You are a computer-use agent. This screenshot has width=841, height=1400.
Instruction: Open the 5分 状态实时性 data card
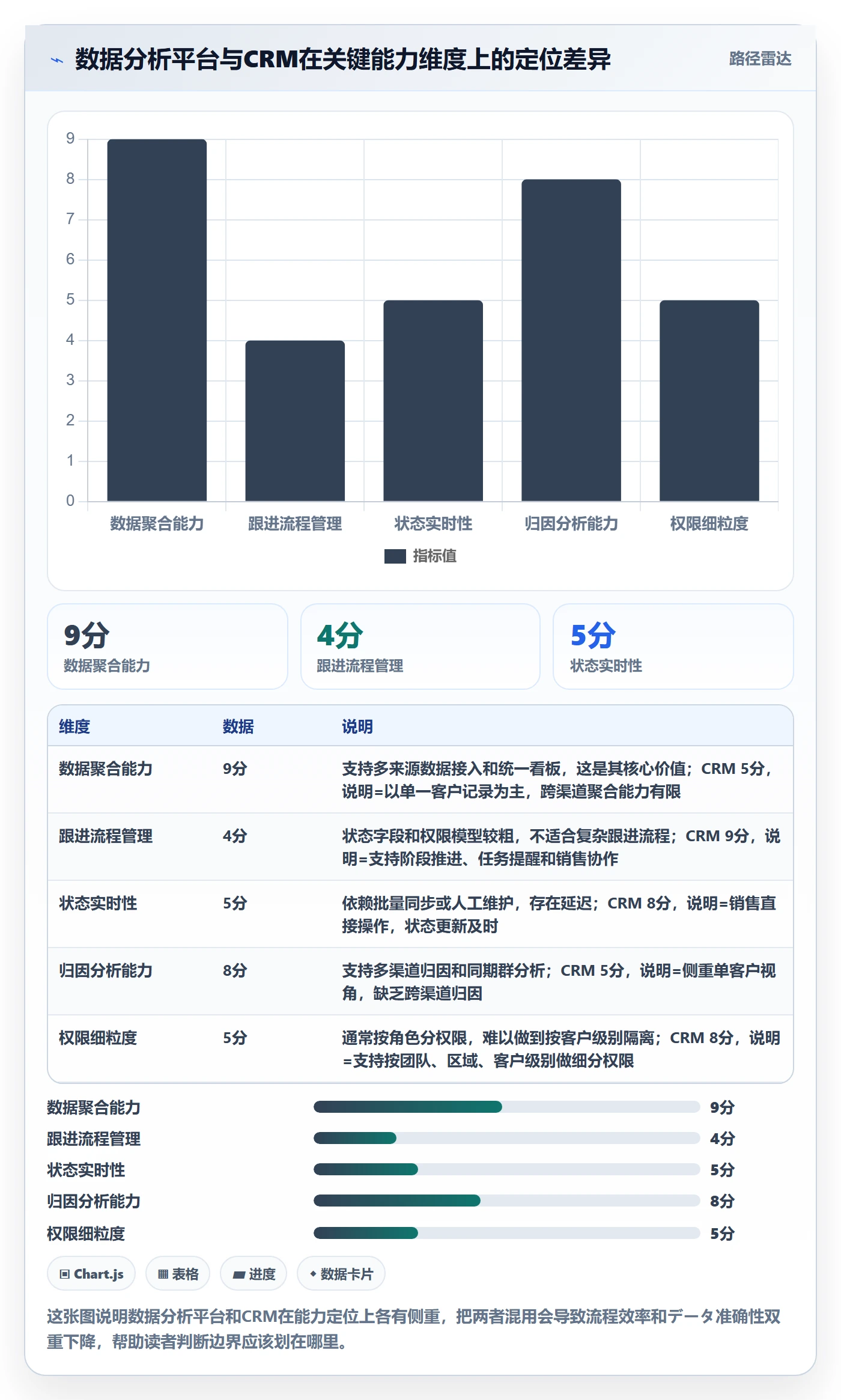coord(673,647)
